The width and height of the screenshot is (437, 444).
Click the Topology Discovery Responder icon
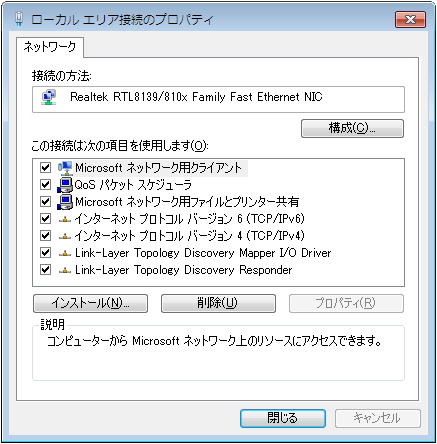65,271
